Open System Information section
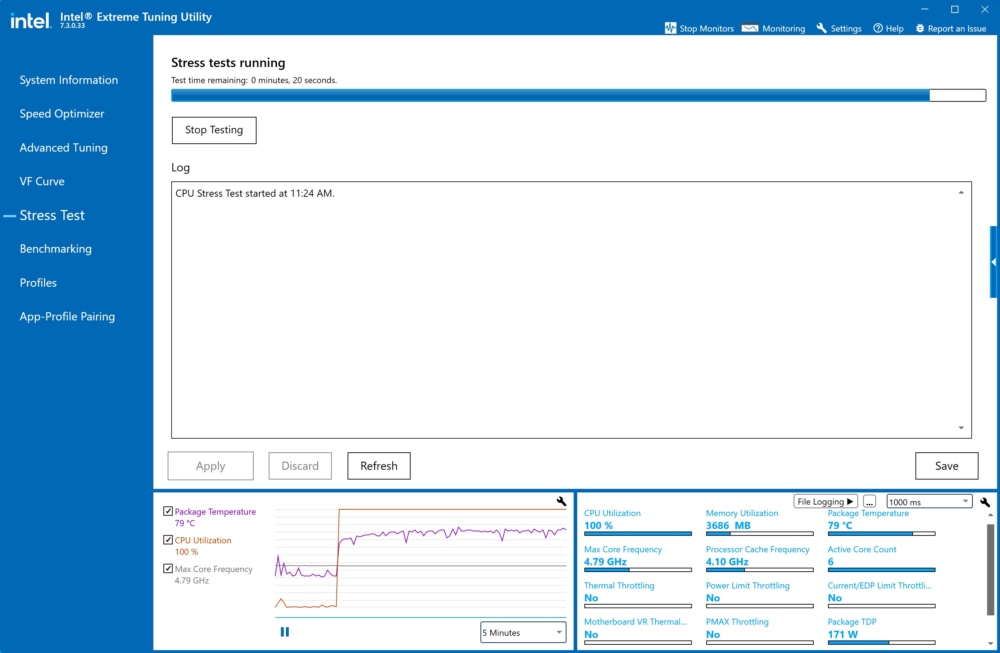1000x653 pixels. (x=69, y=80)
